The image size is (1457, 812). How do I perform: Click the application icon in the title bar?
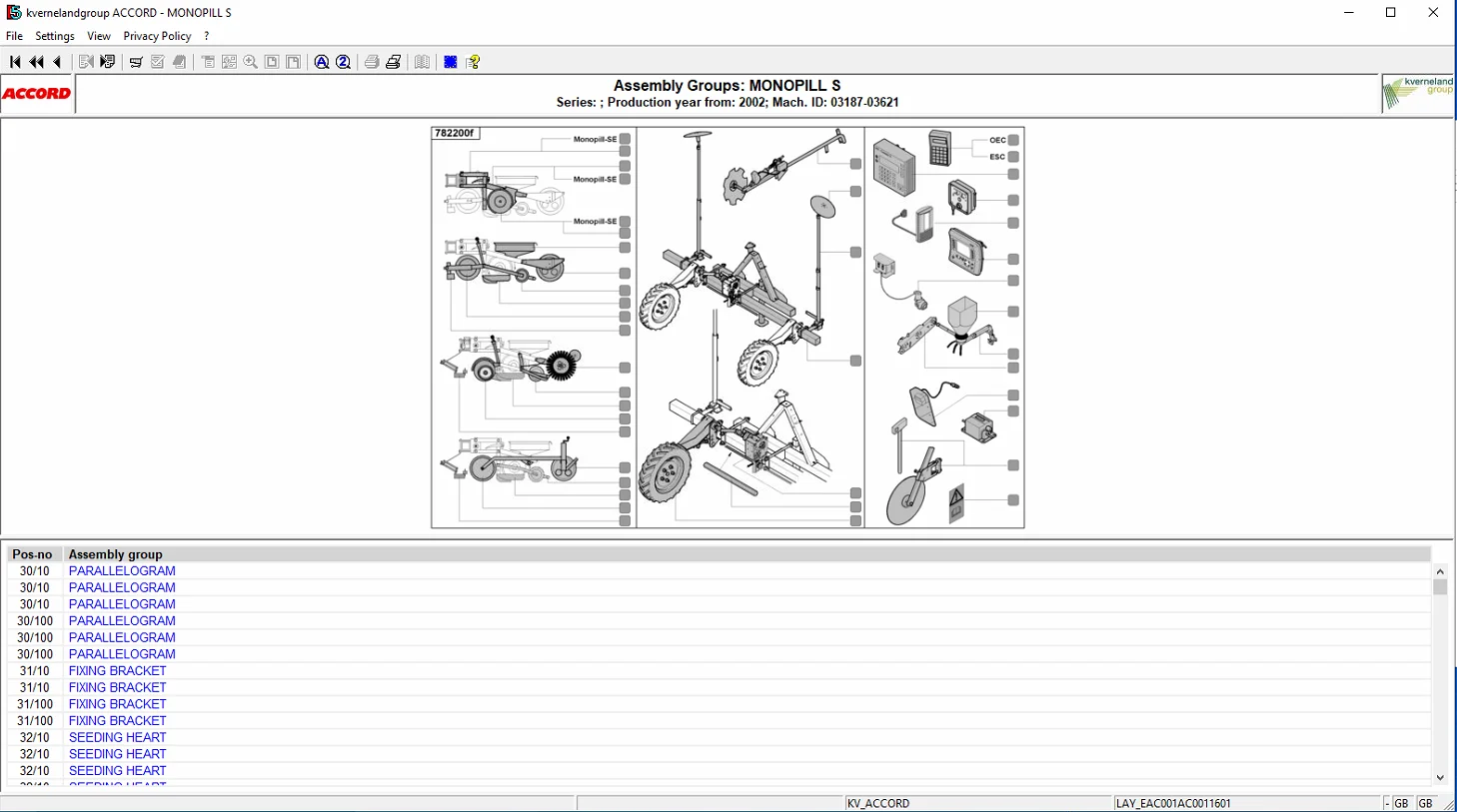14,13
